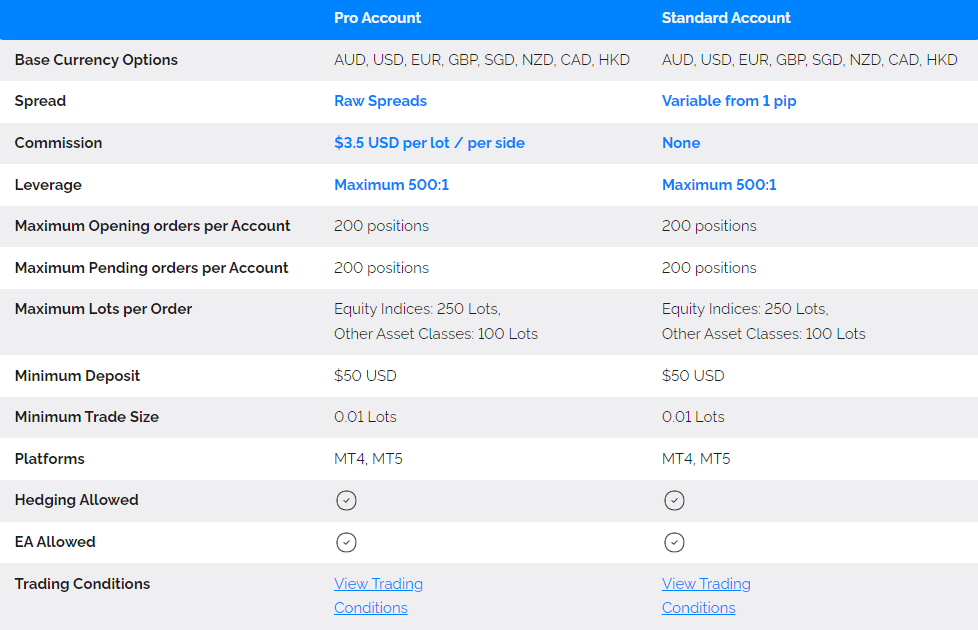Click the Maximum Lots per Order label

[x=104, y=309]
